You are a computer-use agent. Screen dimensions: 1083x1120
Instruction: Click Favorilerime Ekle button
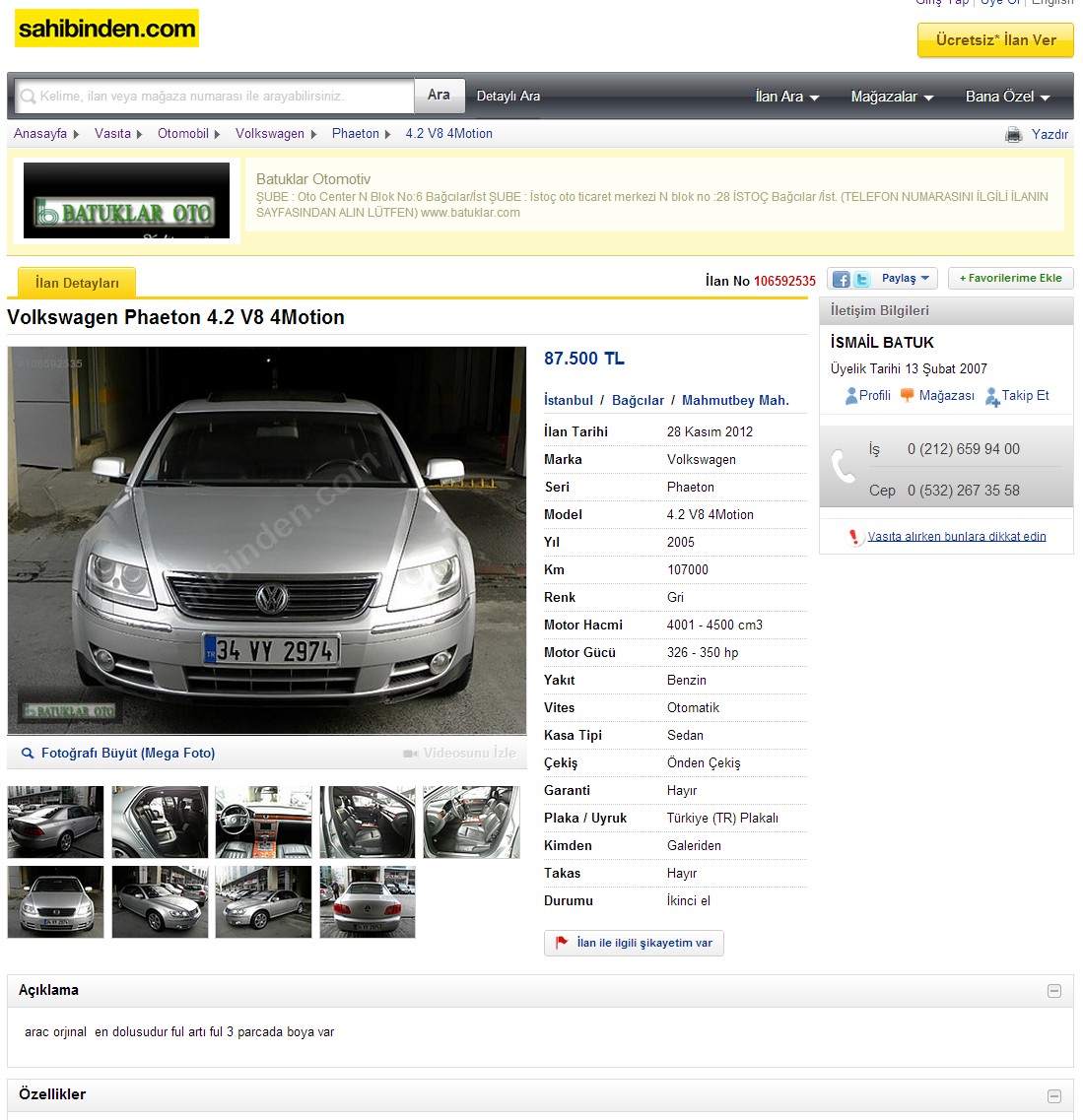tap(1010, 279)
